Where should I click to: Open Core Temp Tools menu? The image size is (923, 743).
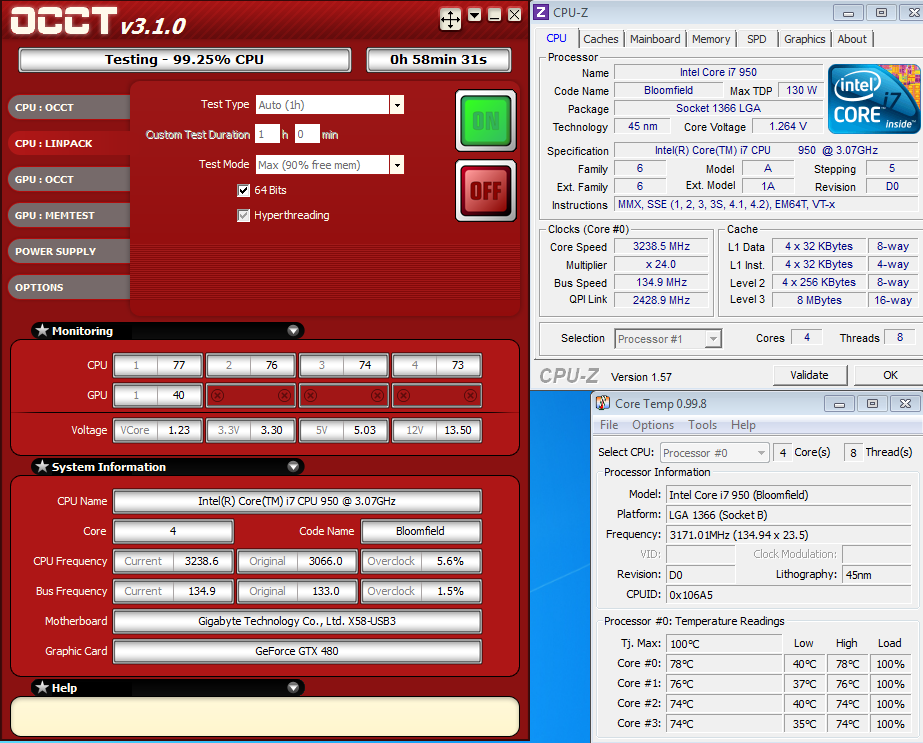702,424
